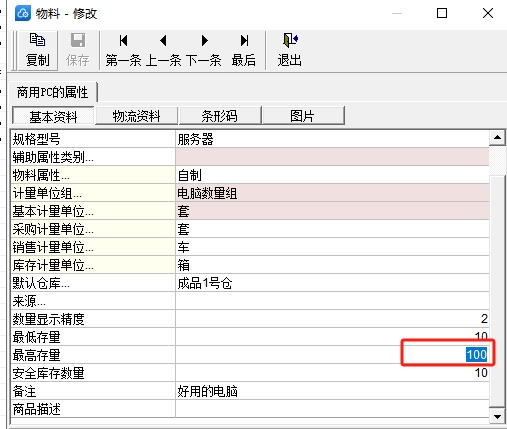Open the 默认仓库 value 成品1号仓
The height and width of the screenshot is (429, 507).
click(332, 283)
